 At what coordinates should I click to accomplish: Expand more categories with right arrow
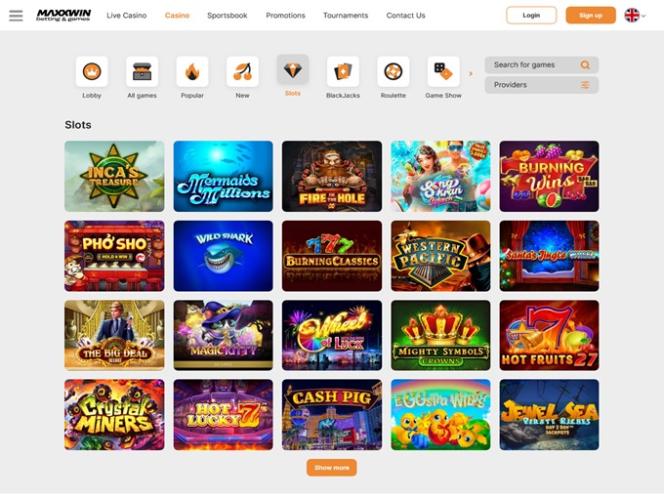coord(470,74)
